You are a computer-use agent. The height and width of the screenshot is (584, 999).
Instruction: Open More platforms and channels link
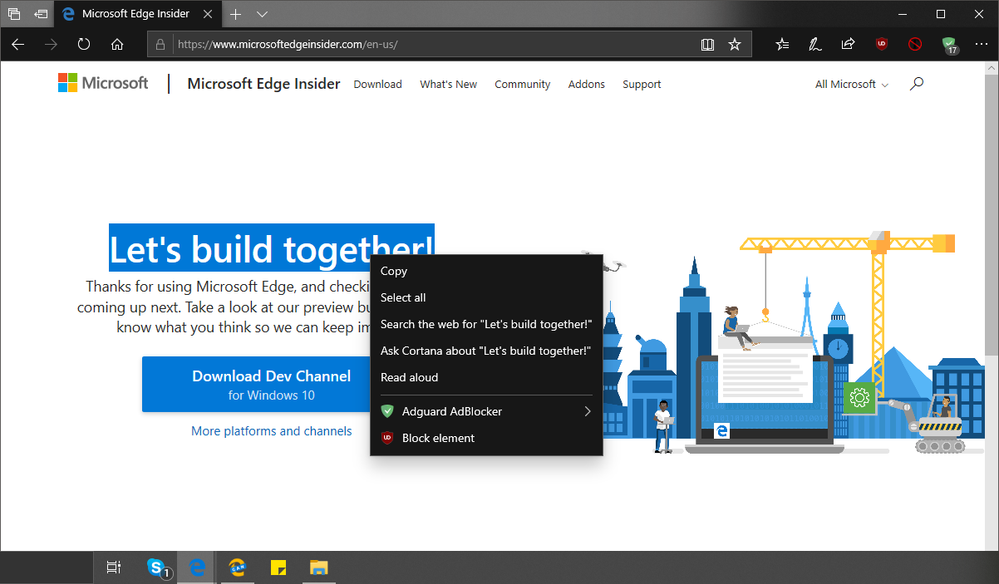(x=271, y=431)
